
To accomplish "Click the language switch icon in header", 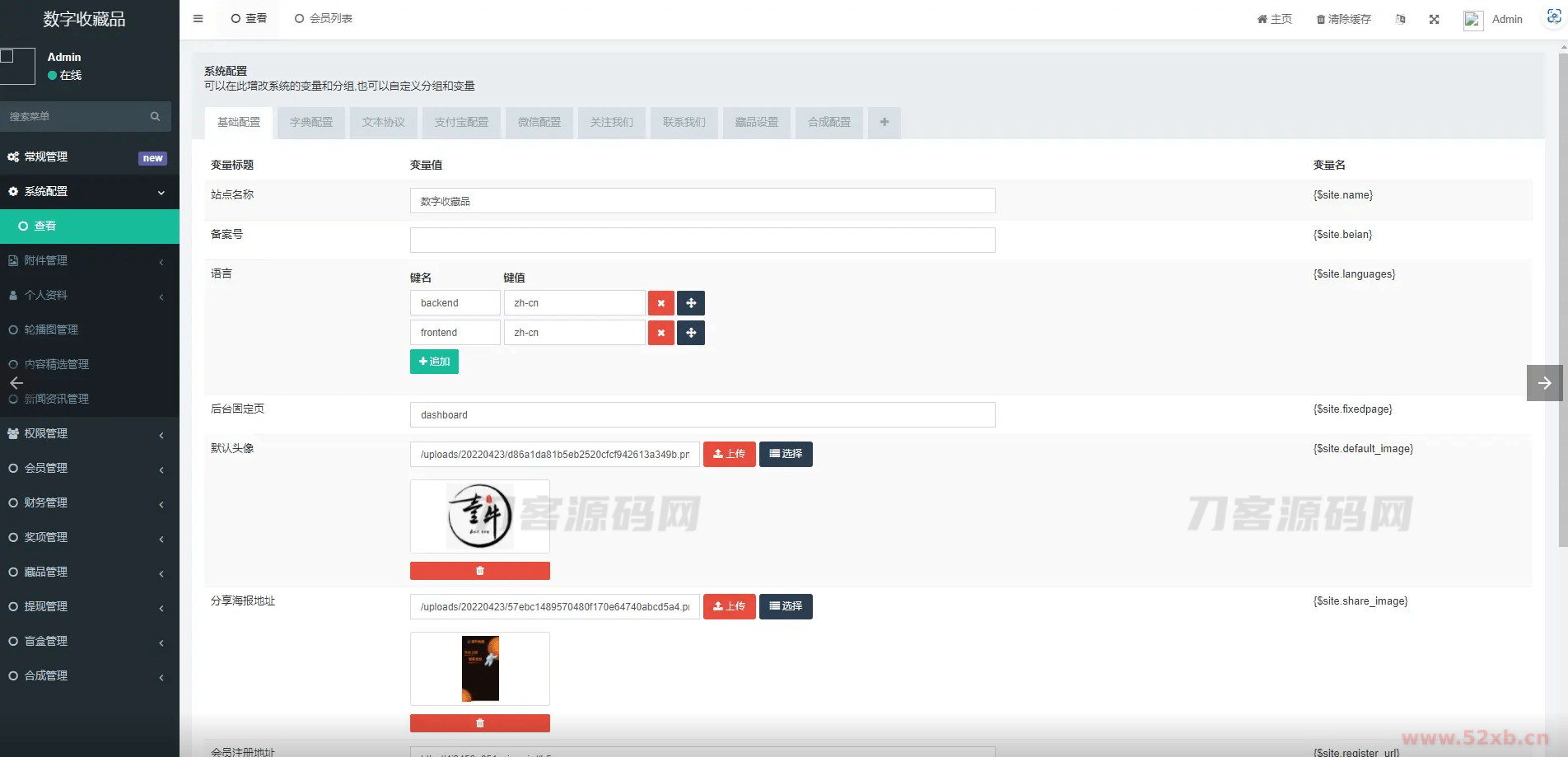I will click(x=1400, y=19).
